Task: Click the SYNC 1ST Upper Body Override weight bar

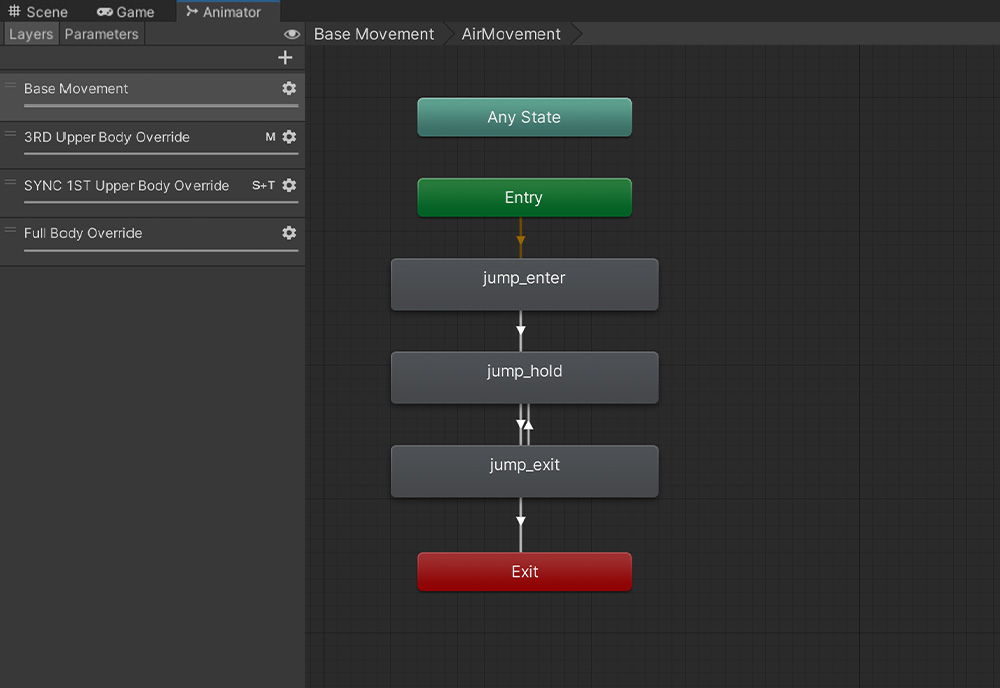Action: [161, 202]
